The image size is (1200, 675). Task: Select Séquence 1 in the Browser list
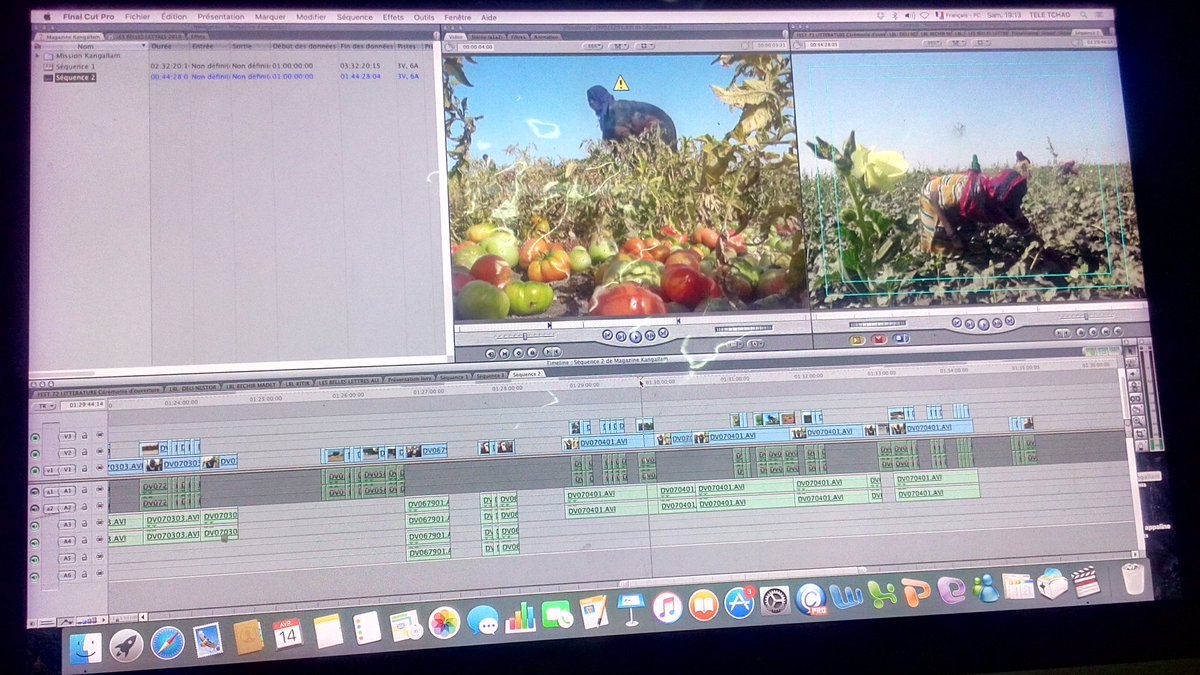tap(75, 67)
